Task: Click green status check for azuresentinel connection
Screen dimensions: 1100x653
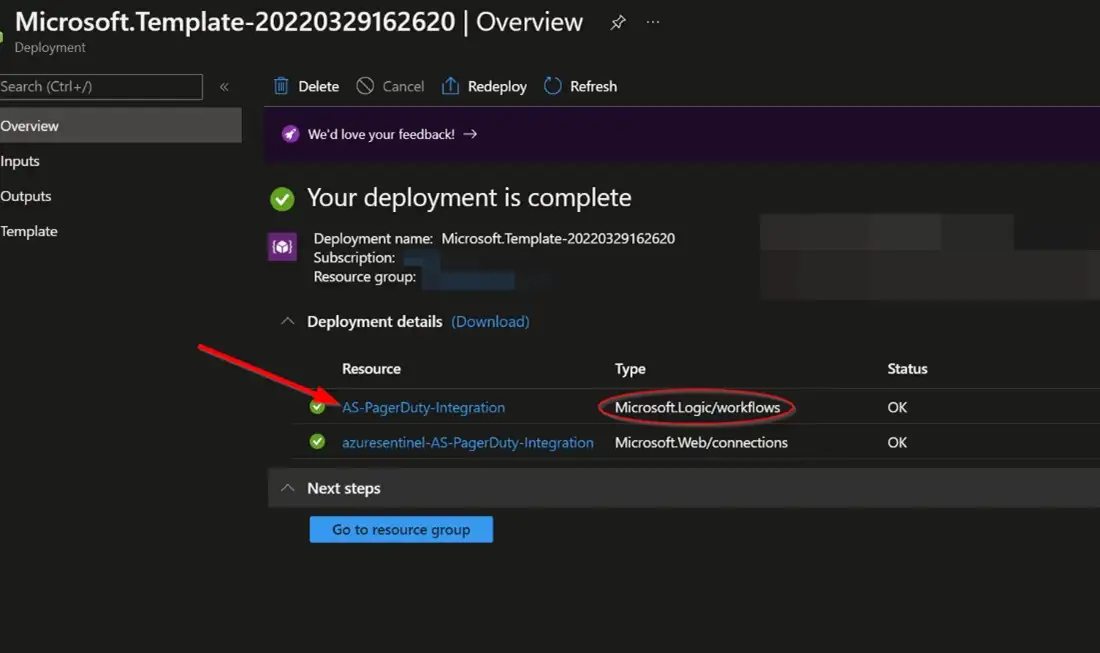Action: (x=317, y=442)
